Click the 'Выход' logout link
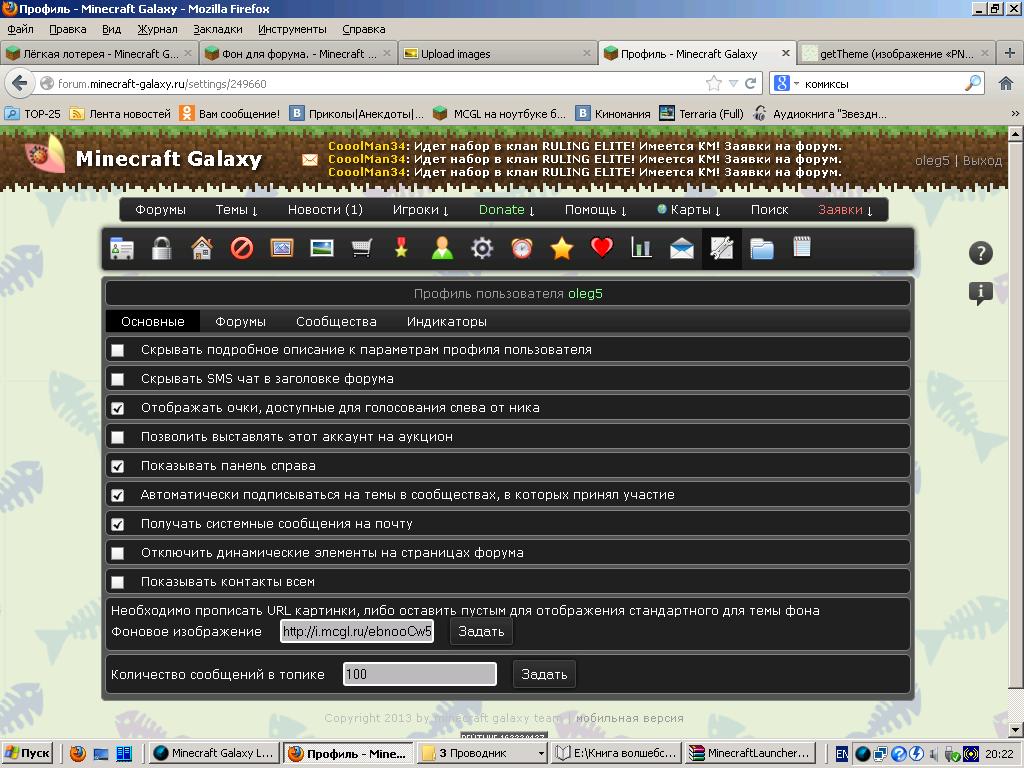This screenshot has height=768, width=1024. click(982, 160)
